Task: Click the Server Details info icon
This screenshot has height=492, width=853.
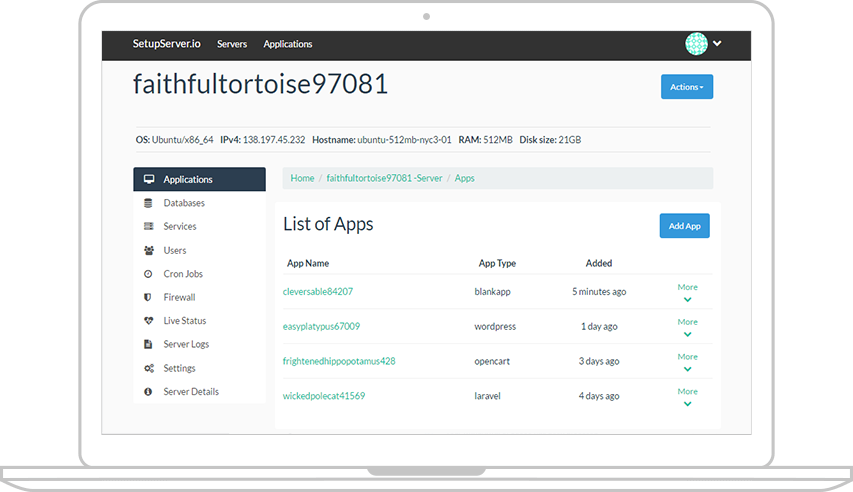Action: coord(148,392)
